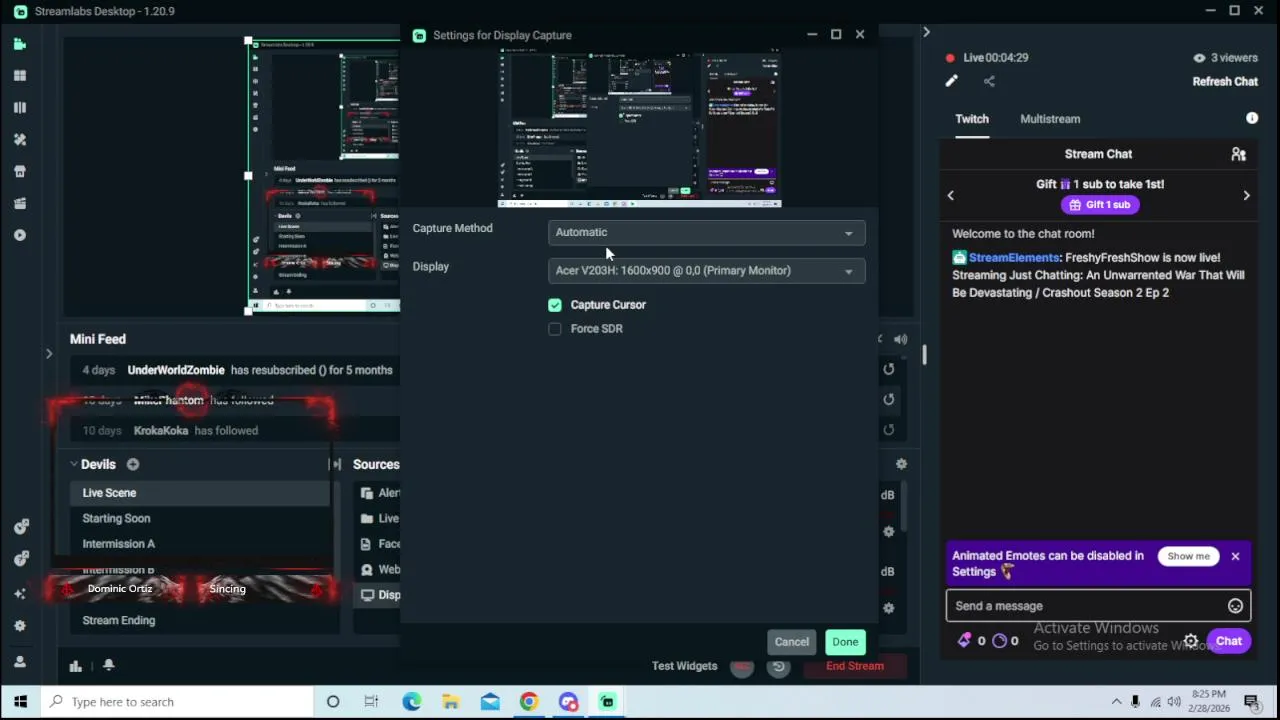Click the Bits icon below message box
1280x720 pixels.
coord(964,641)
